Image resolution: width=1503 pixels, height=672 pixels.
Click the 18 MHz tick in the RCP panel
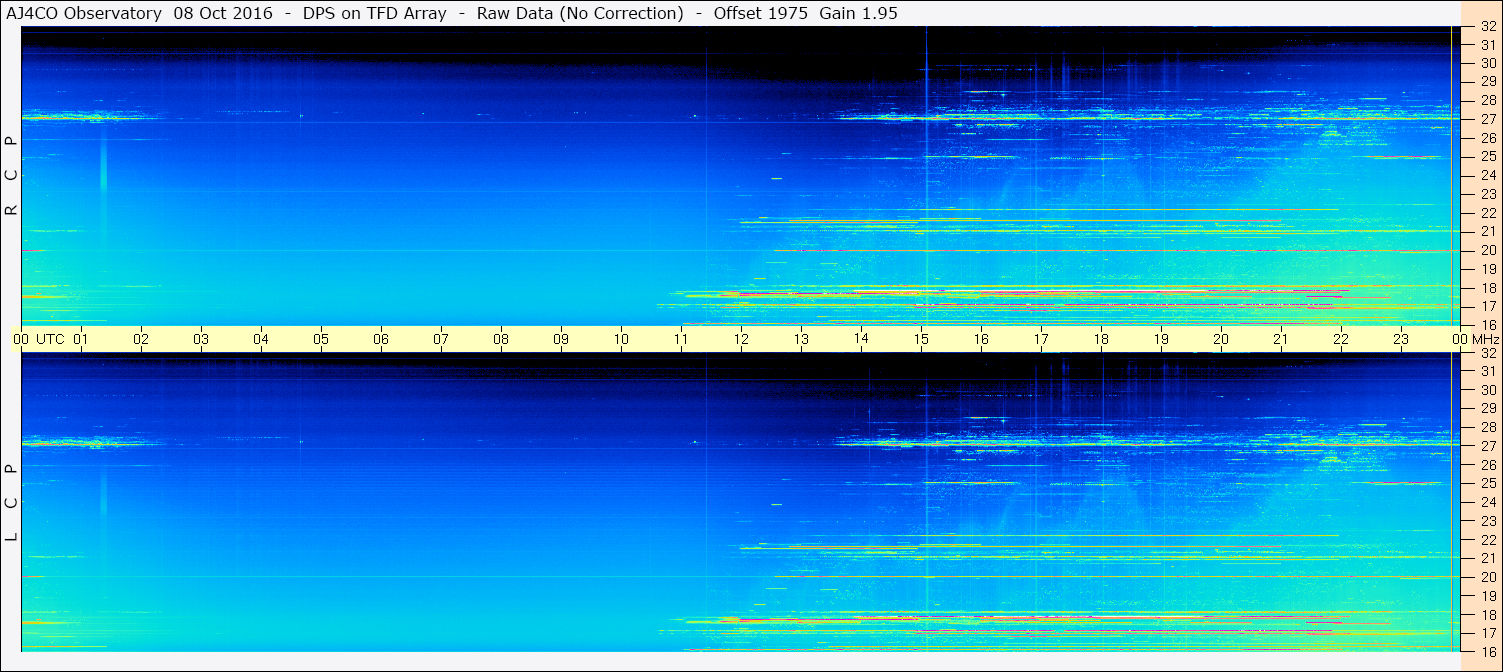click(1488, 288)
